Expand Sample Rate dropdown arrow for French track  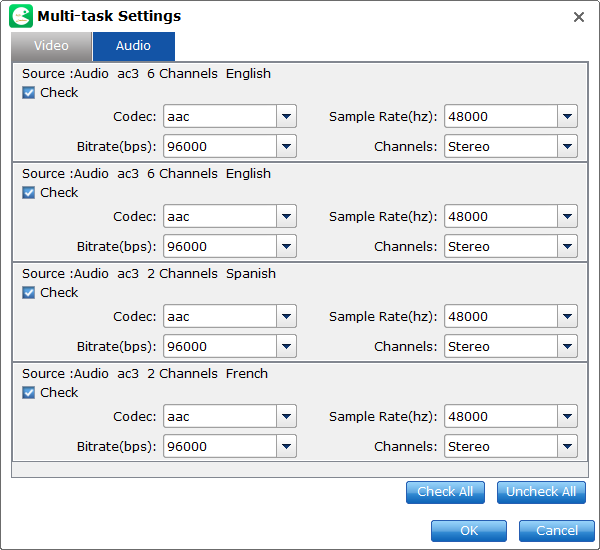coord(567,416)
